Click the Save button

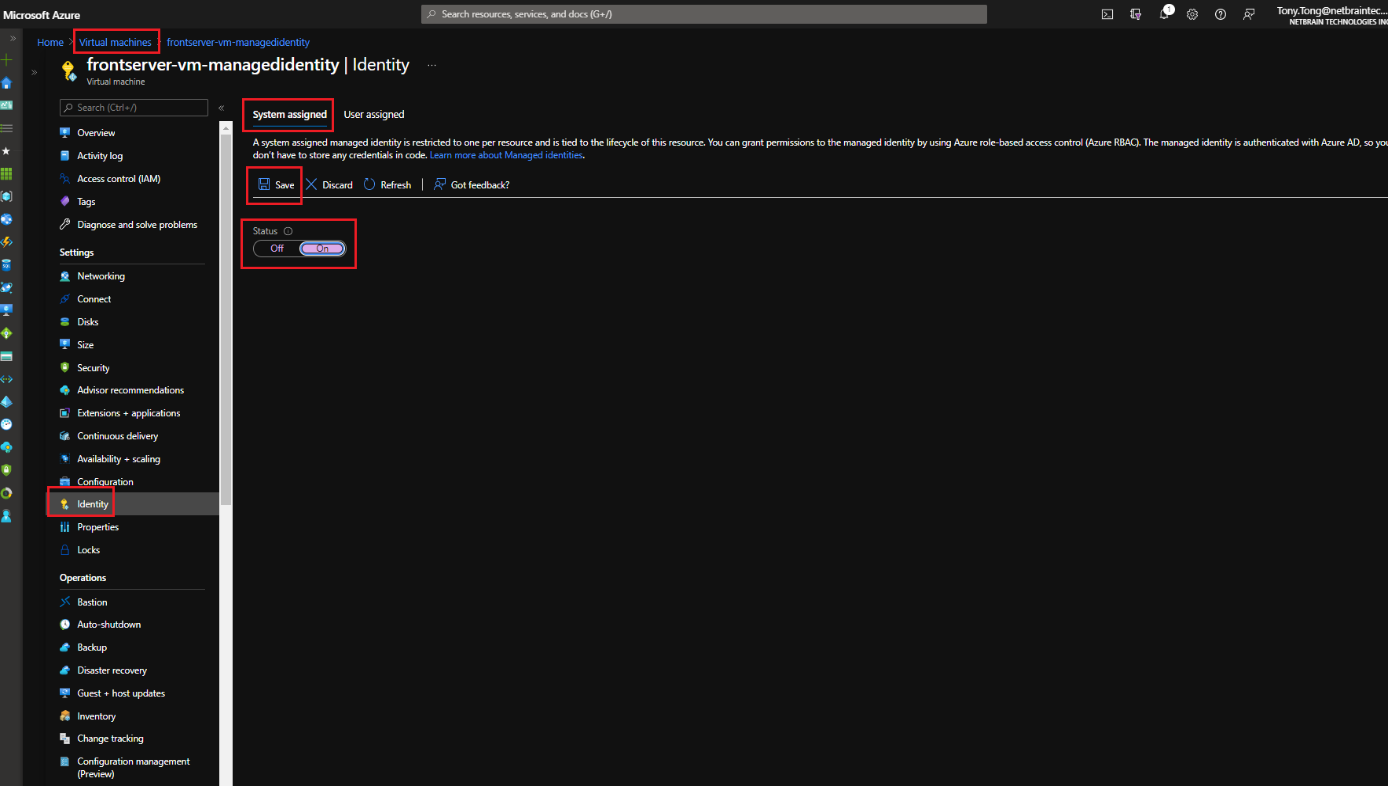coord(276,185)
